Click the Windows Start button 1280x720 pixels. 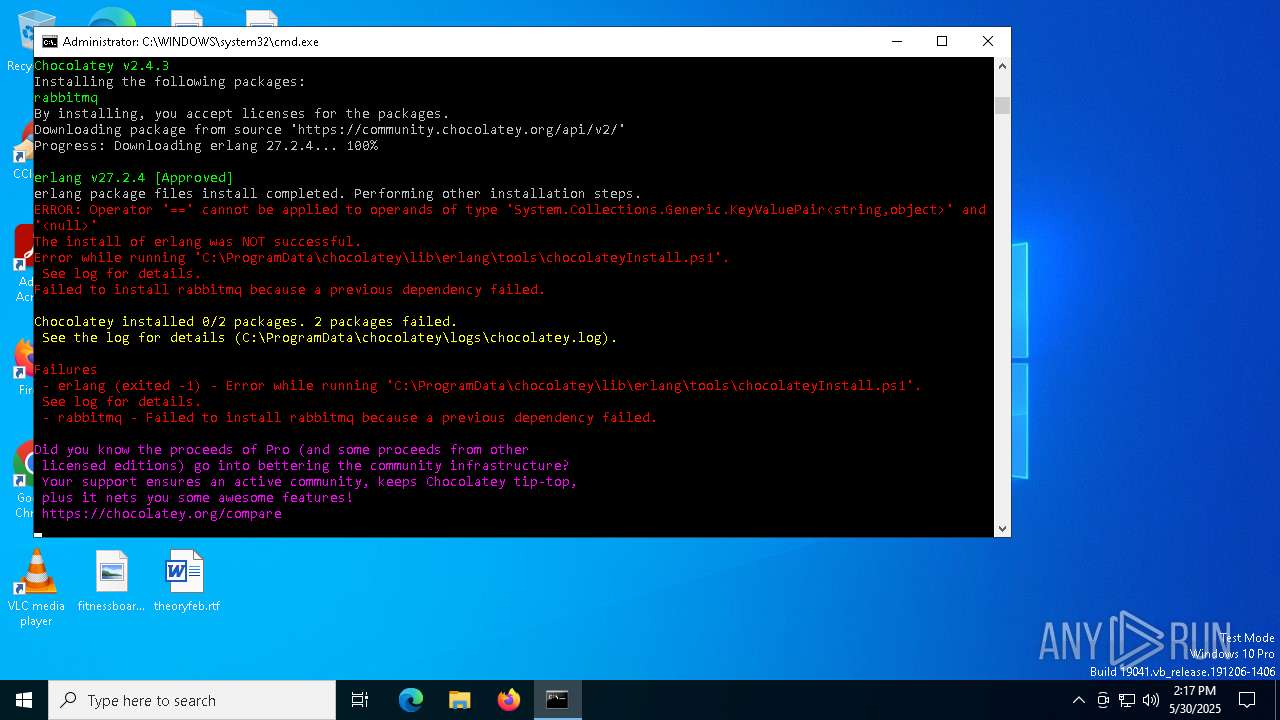pyautogui.click(x=24, y=700)
